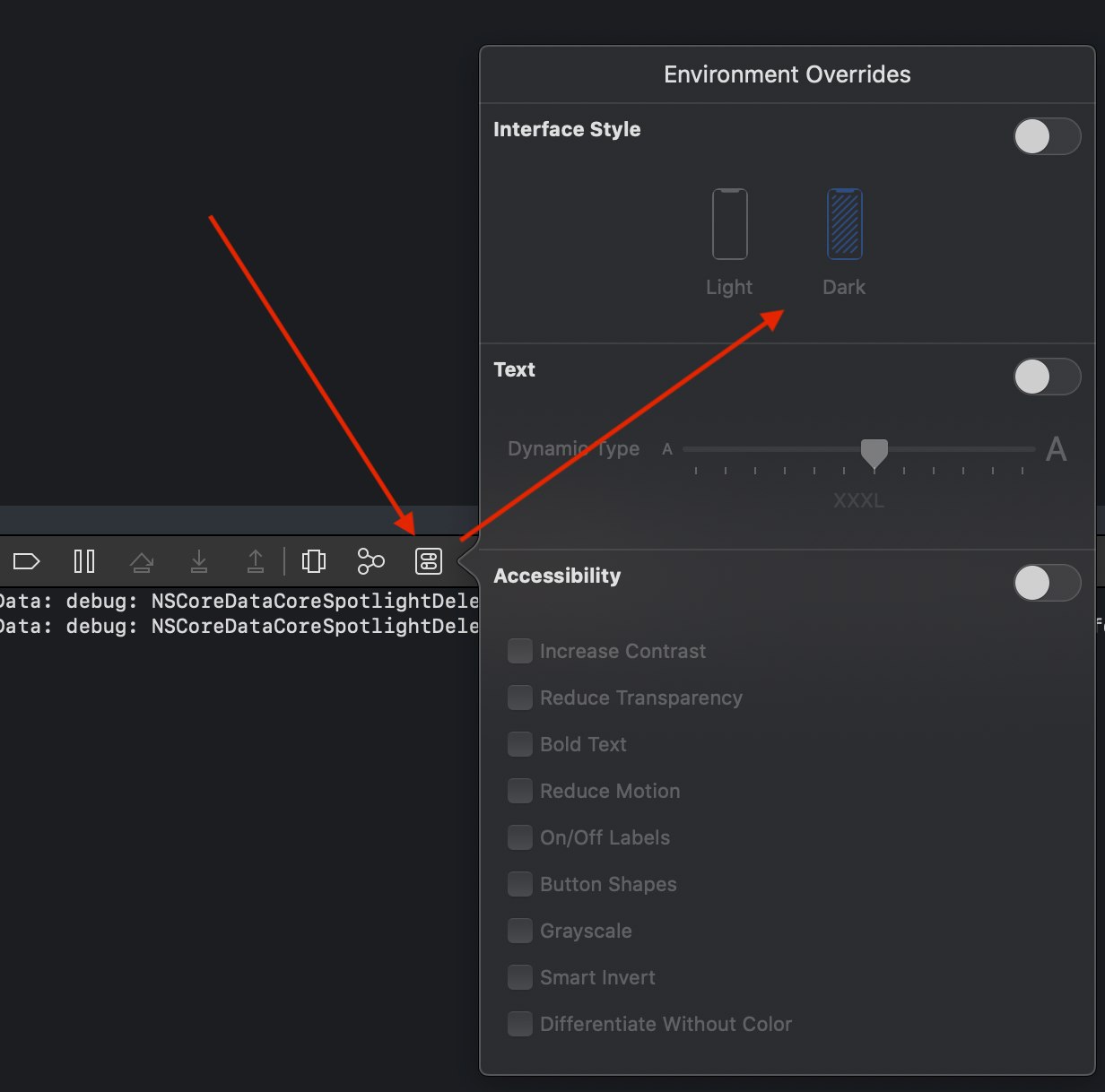
Task: Select the Dark phone appearance icon
Action: (x=845, y=224)
